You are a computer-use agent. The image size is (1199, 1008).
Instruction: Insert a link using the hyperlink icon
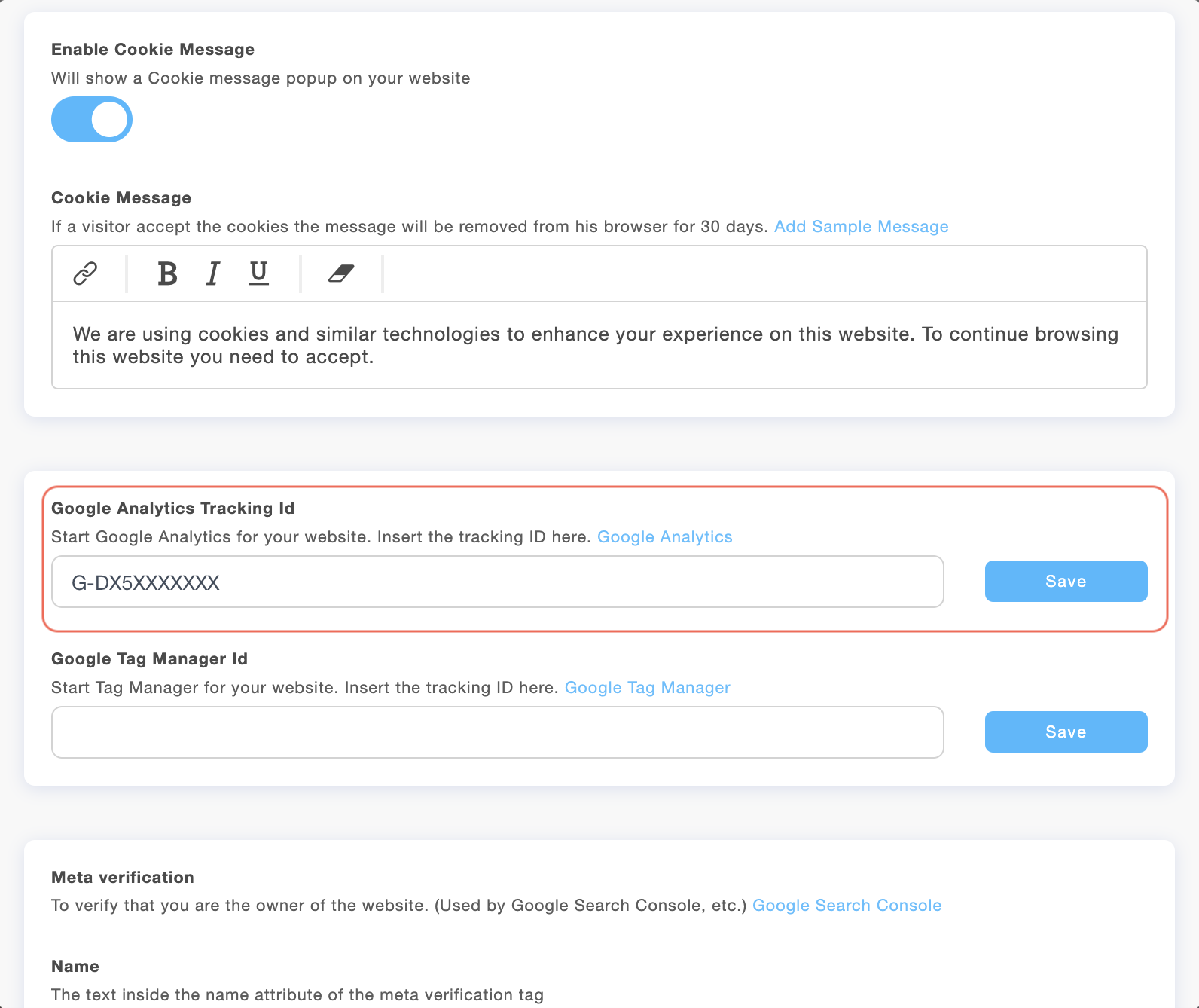85,273
